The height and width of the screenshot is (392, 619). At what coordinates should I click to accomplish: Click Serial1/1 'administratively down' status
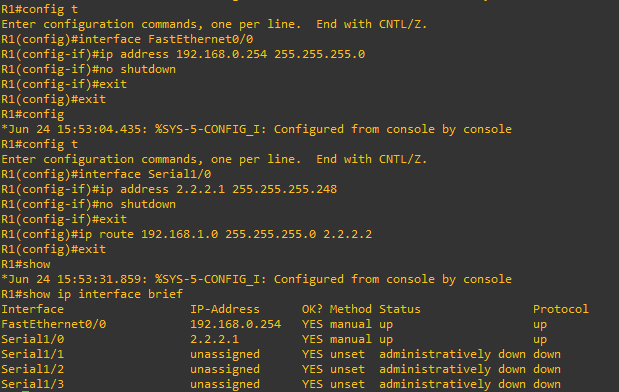pos(452,354)
